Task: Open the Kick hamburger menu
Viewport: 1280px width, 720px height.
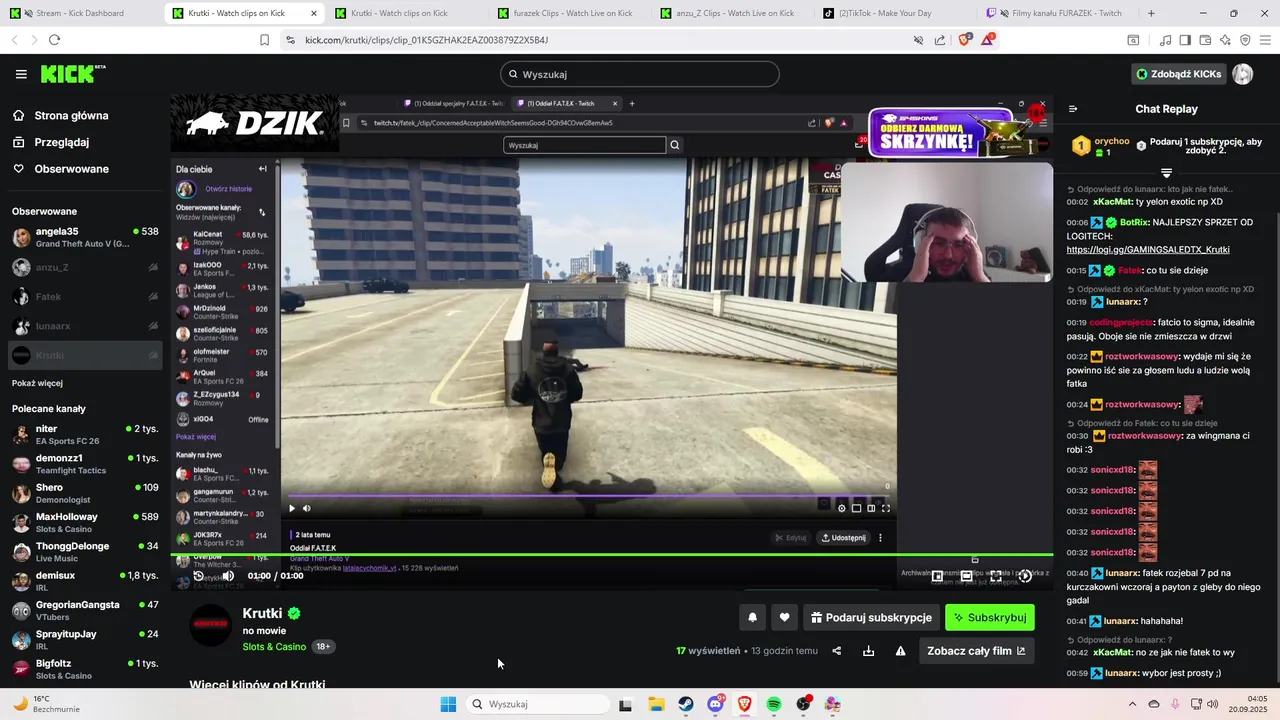Action: [x=21, y=74]
